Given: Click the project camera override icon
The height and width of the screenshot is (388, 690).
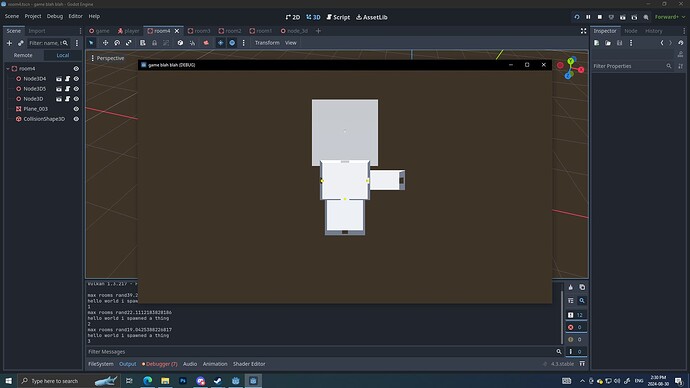Looking at the screenshot, I should 206,43.
